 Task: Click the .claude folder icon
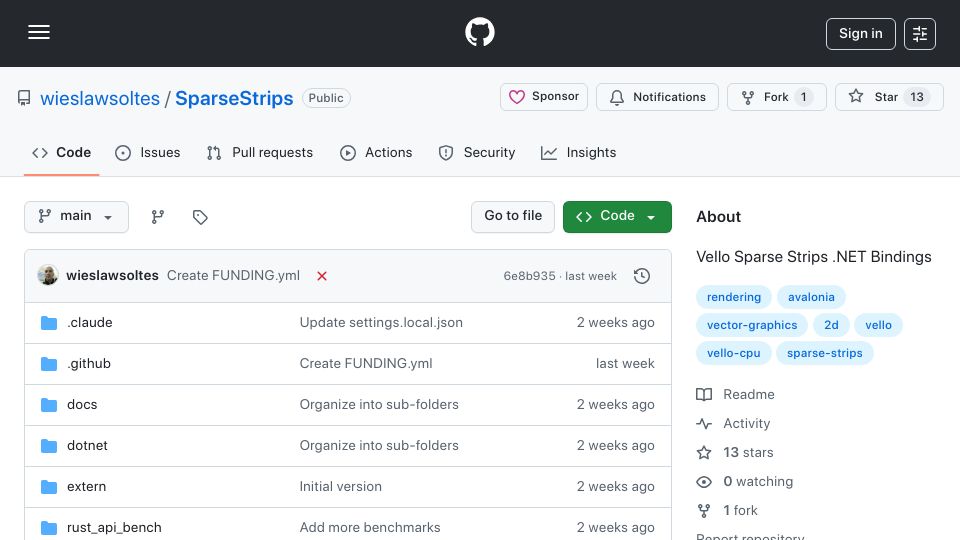[49, 323]
